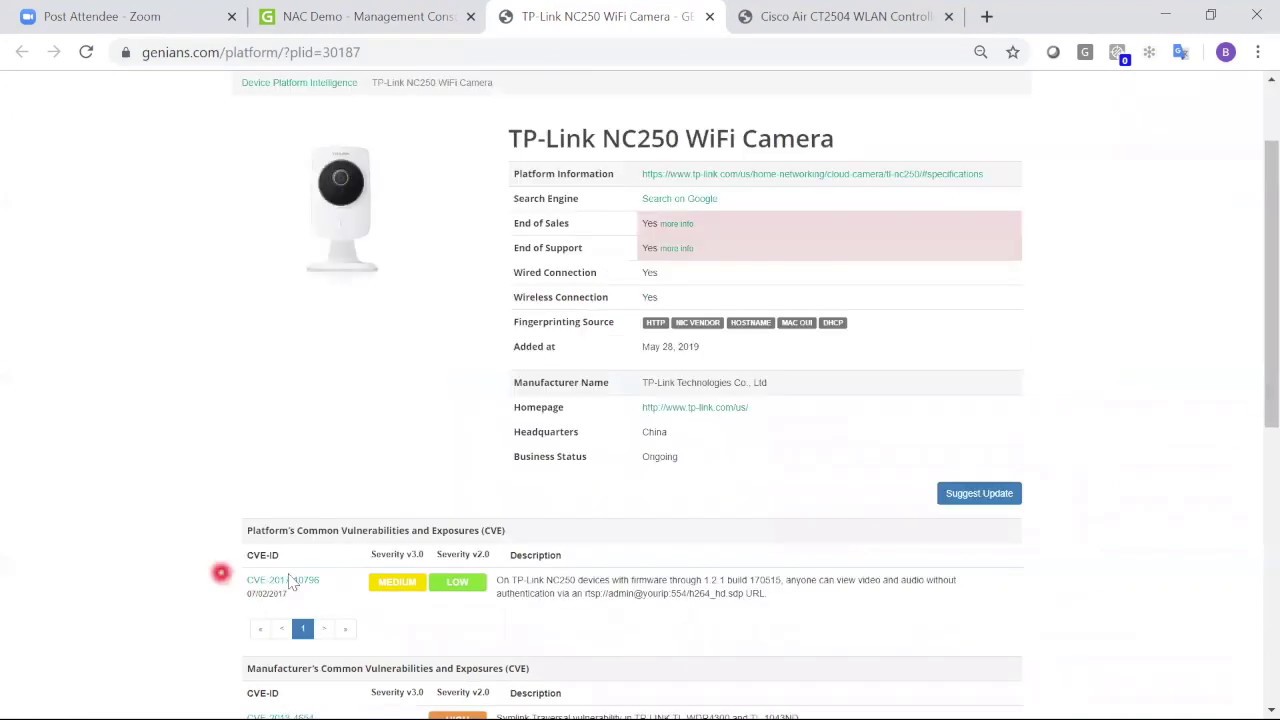Click the 07/02/2017 CVE date

click(x=266, y=594)
